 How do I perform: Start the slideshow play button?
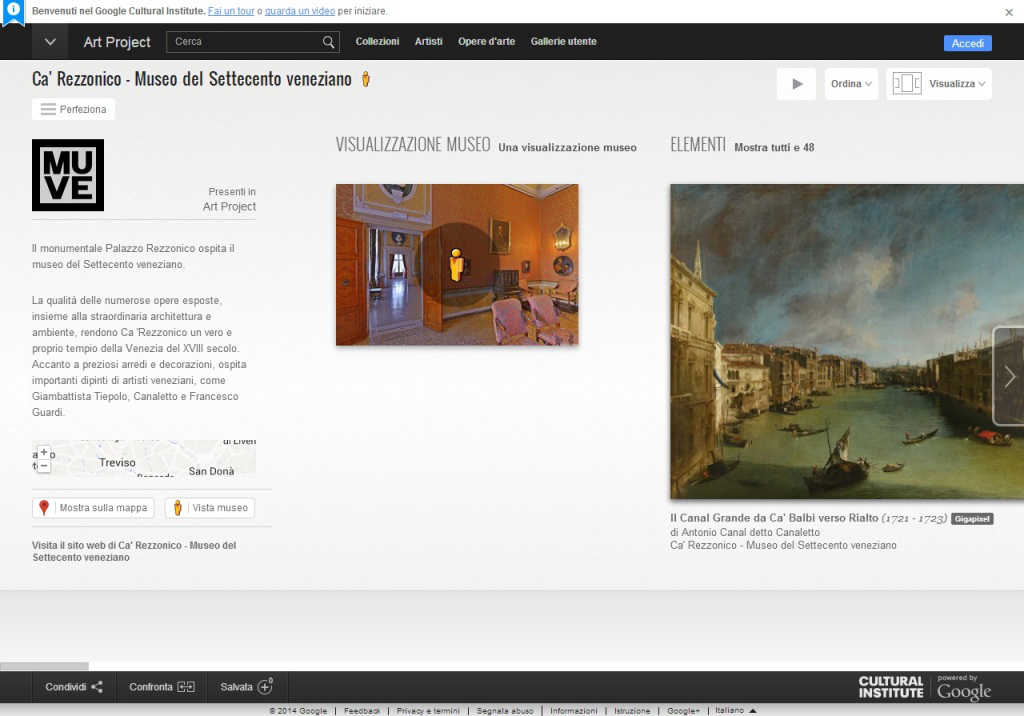point(796,84)
